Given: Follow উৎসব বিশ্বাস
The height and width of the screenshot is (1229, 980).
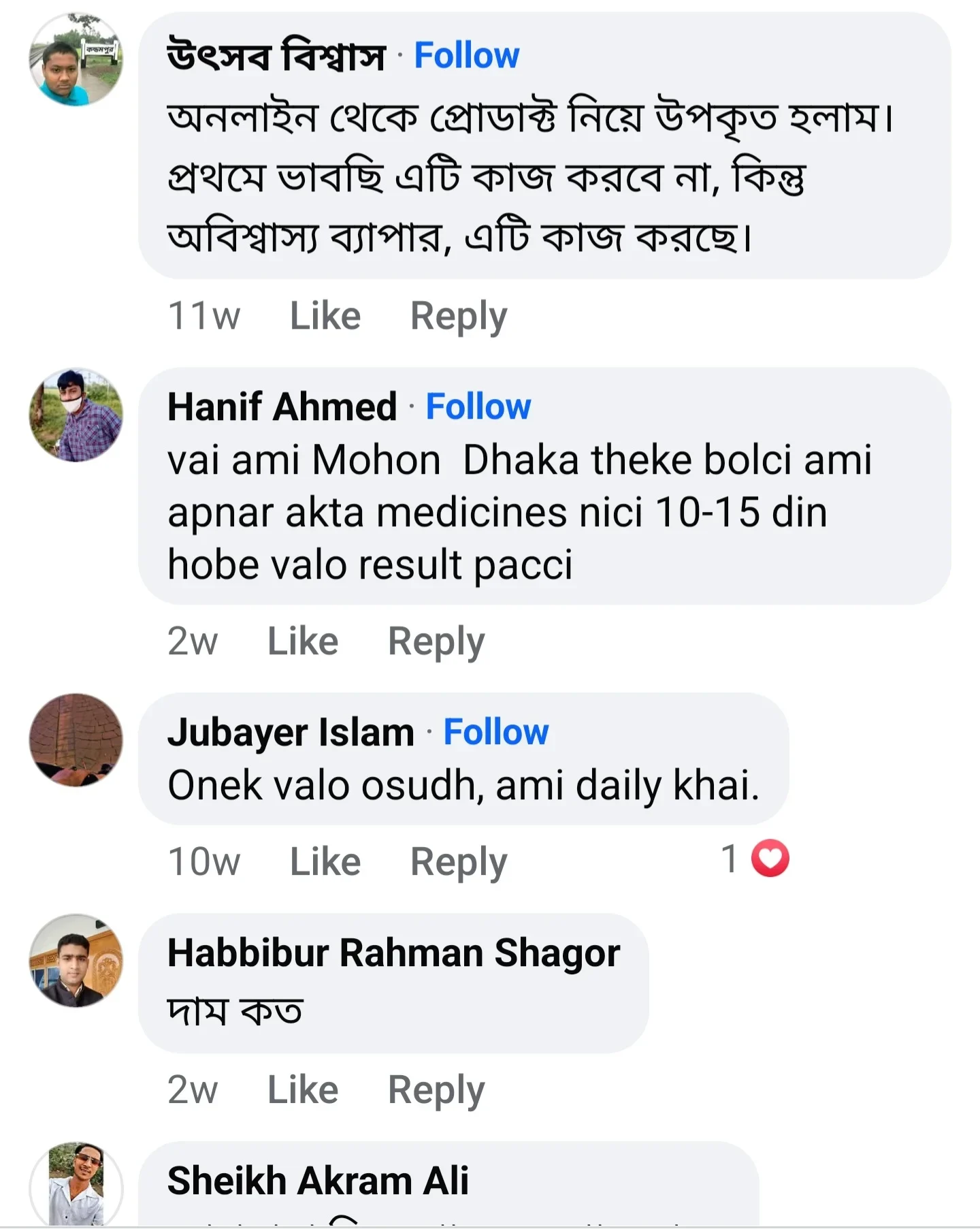Looking at the screenshot, I should point(466,54).
